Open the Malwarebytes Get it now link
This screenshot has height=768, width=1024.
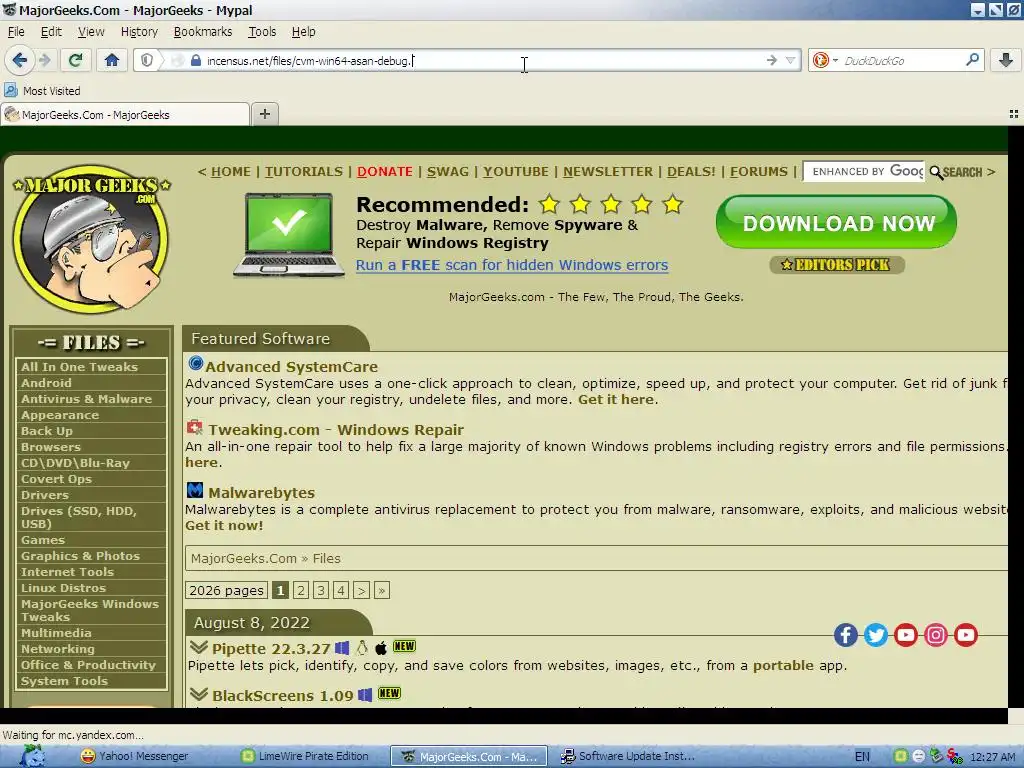coord(224,526)
